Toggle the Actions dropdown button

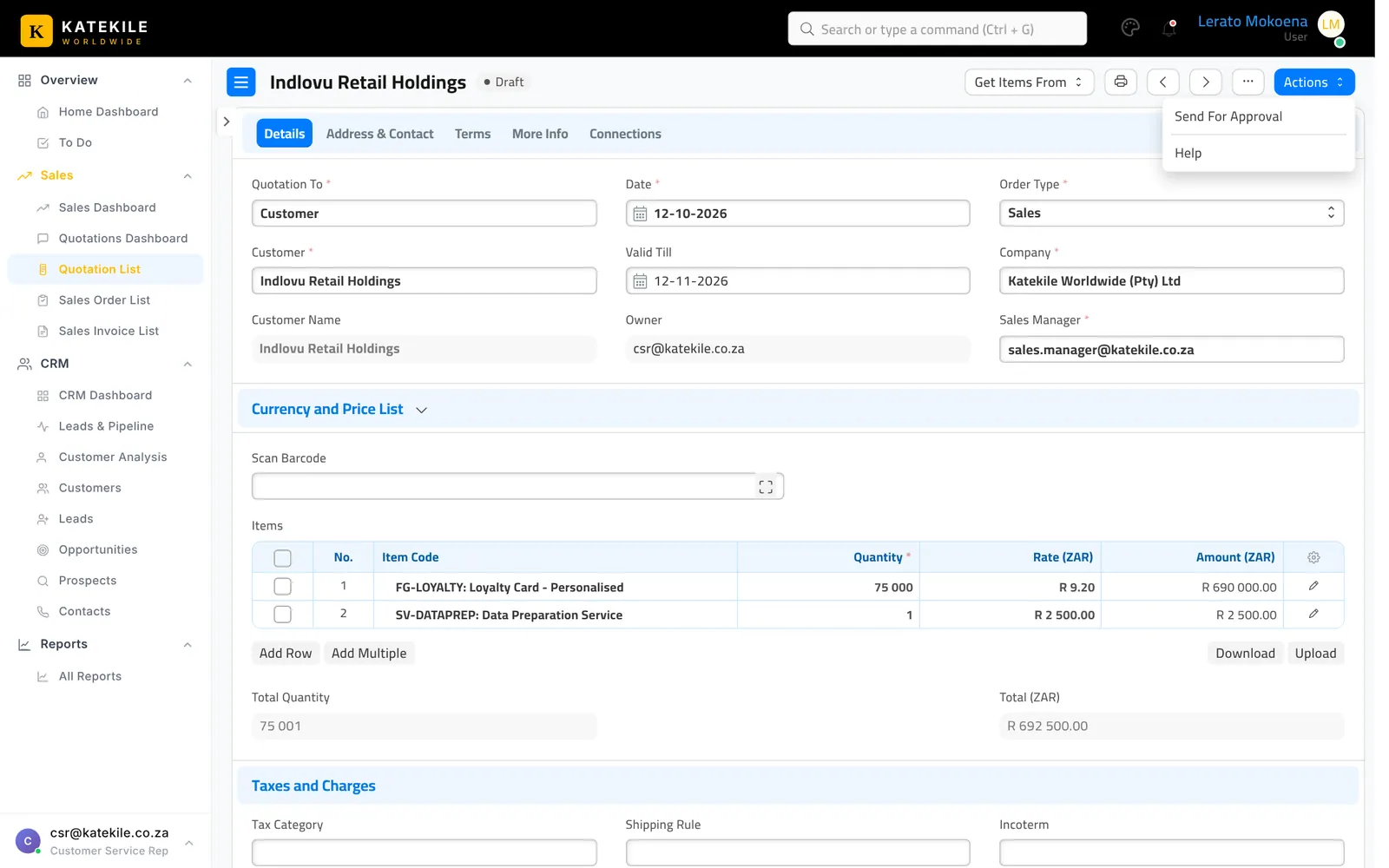click(1313, 82)
